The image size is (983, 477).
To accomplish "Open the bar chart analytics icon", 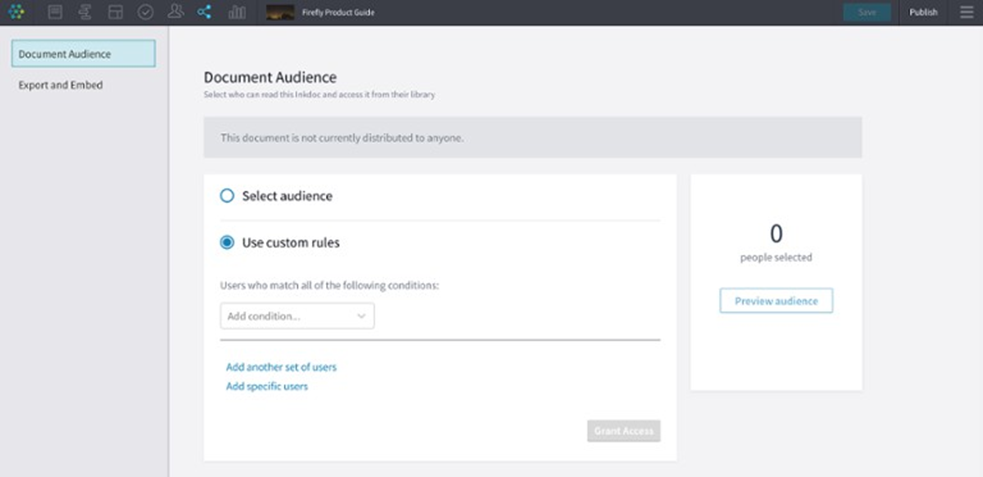I will point(237,12).
